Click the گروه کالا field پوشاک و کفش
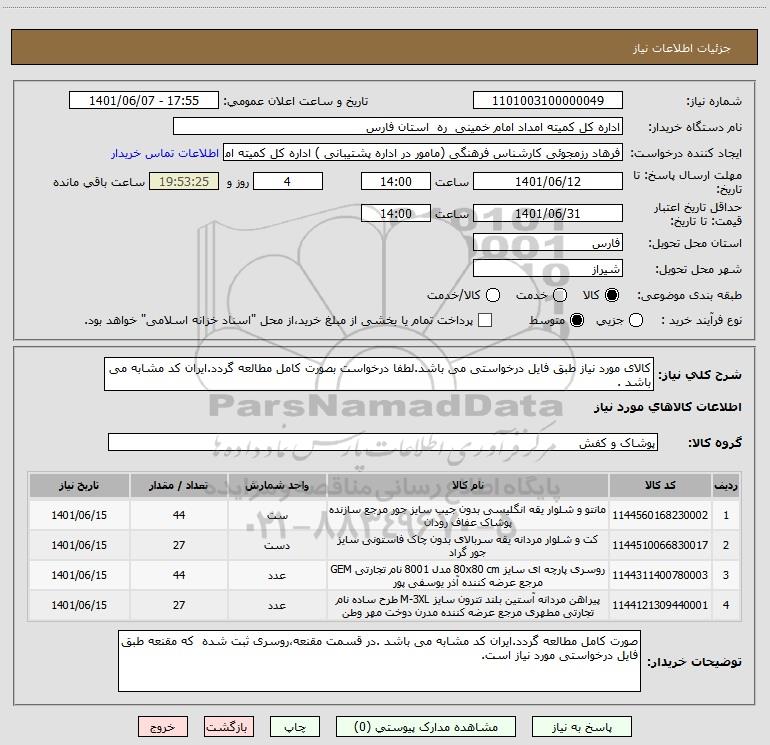770x745 pixels. [383, 442]
